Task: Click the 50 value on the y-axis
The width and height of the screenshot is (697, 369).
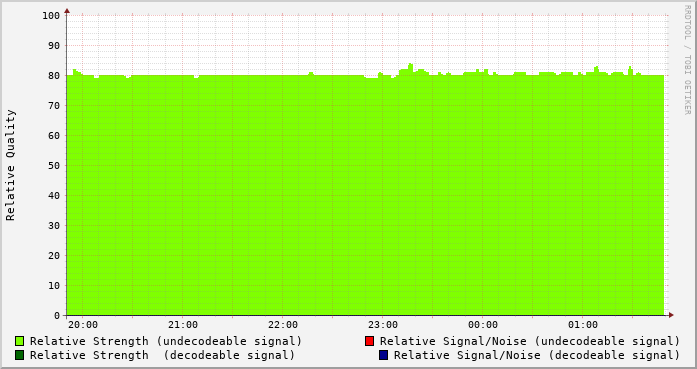Action: click(x=54, y=165)
